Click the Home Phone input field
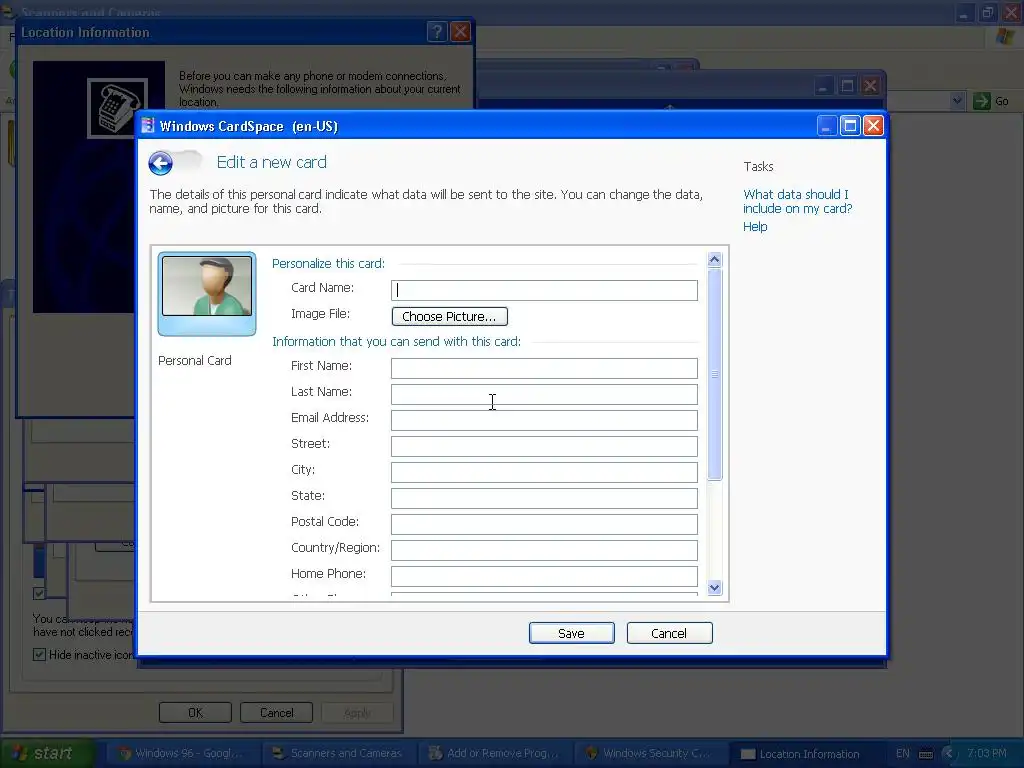 click(x=544, y=576)
